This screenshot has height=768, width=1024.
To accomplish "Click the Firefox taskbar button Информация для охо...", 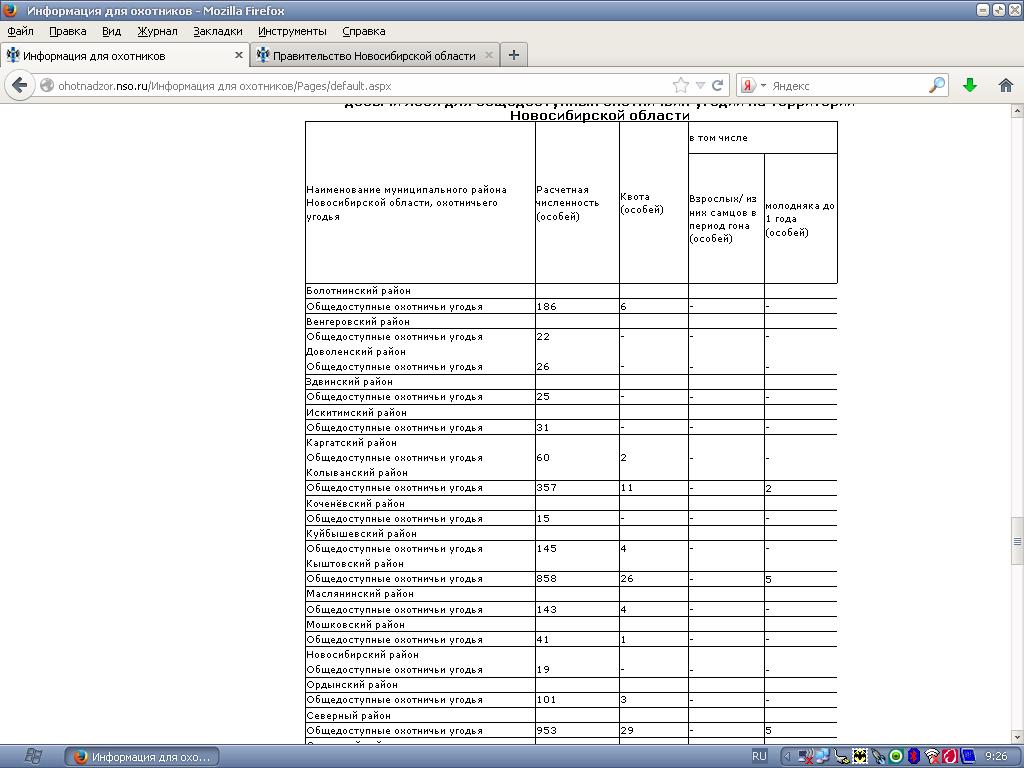I will coord(142,757).
